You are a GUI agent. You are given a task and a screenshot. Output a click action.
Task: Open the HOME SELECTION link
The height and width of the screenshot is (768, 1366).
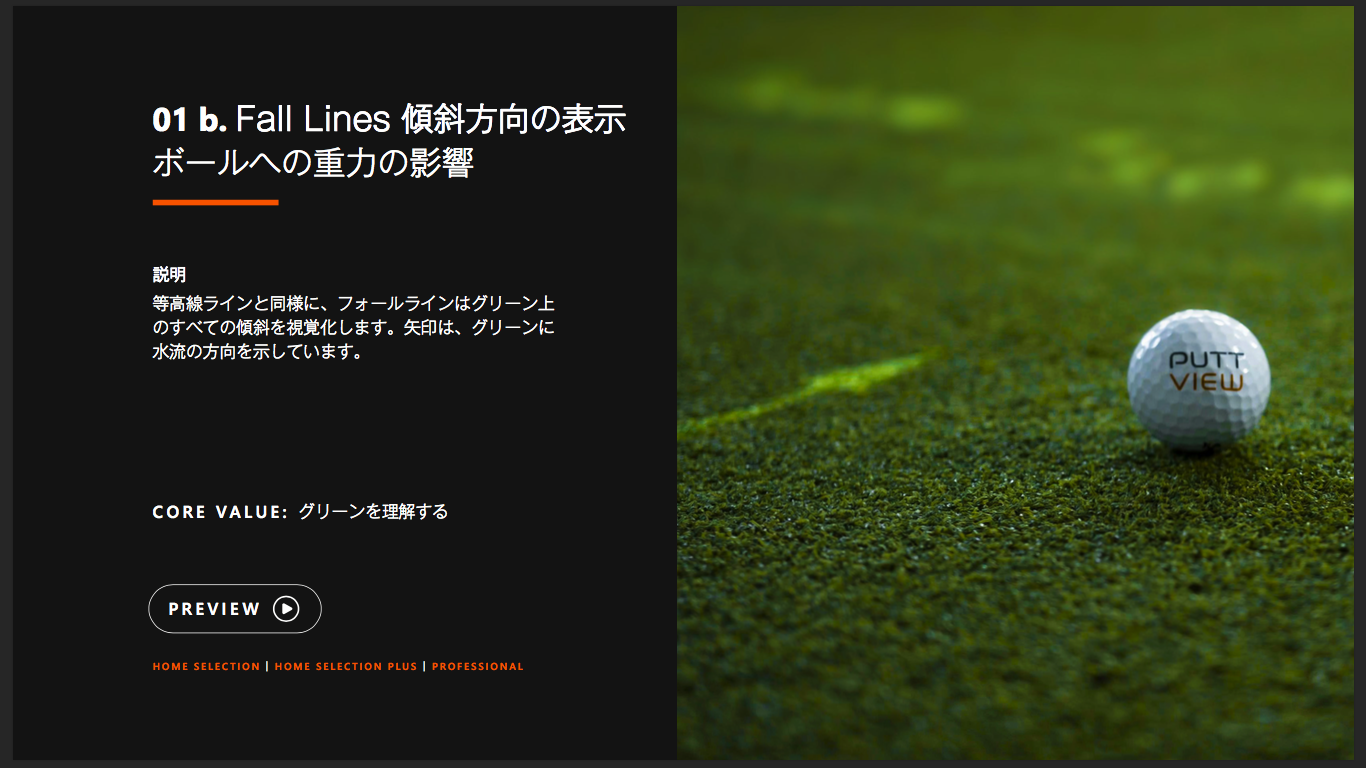tap(206, 667)
